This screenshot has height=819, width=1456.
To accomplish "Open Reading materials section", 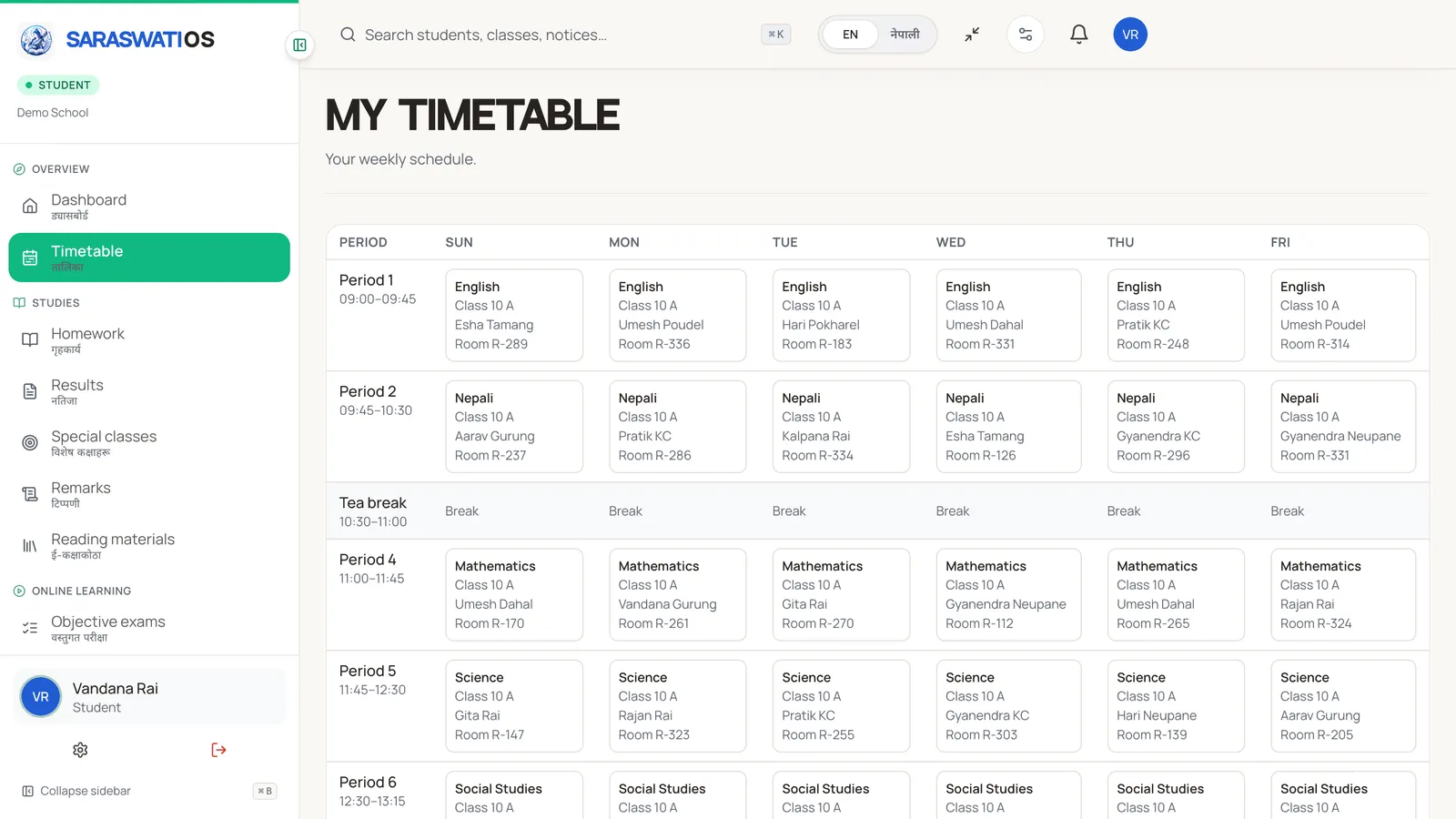I will 149,546.
